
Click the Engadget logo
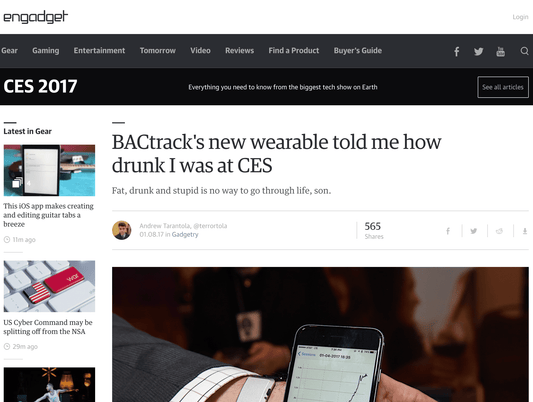(x=36, y=17)
